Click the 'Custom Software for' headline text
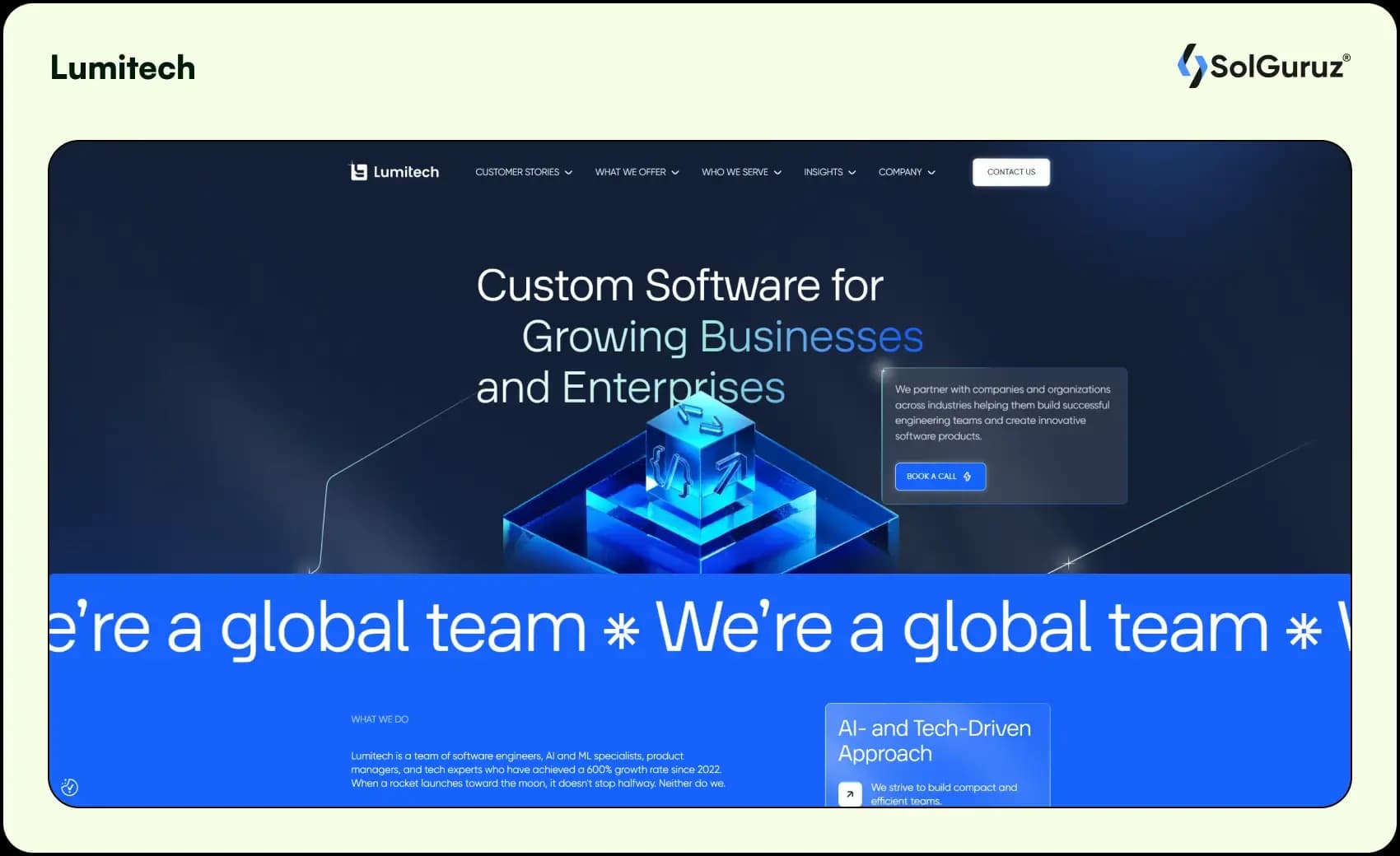1400x856 pixels. (x=679, y=286)
